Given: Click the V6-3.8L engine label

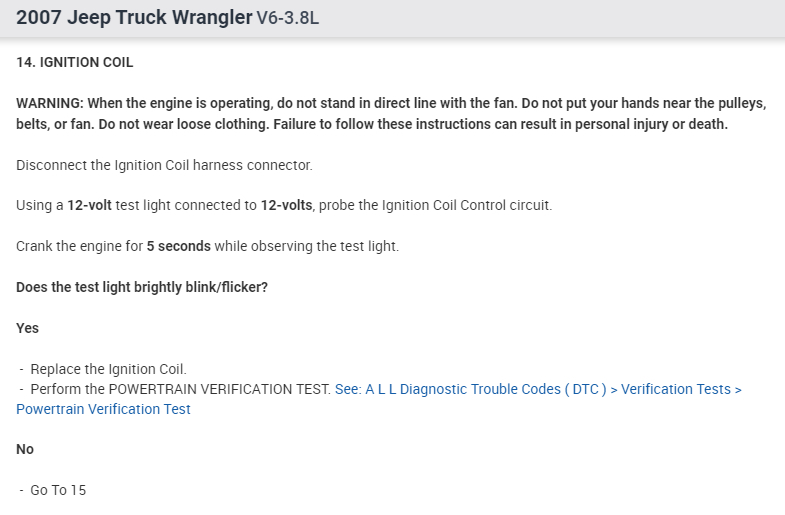Looking at the screenshot, I should click(x=288, y=20).
